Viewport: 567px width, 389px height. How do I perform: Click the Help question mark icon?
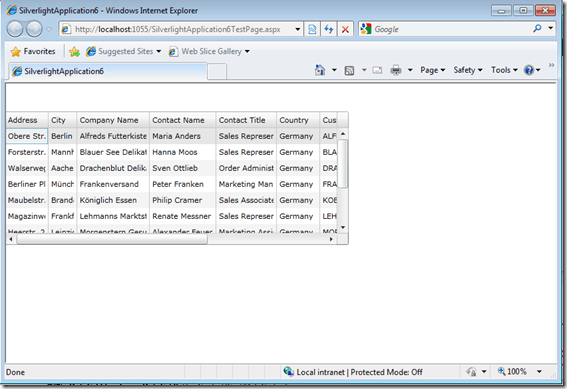(x=529, y=70)
